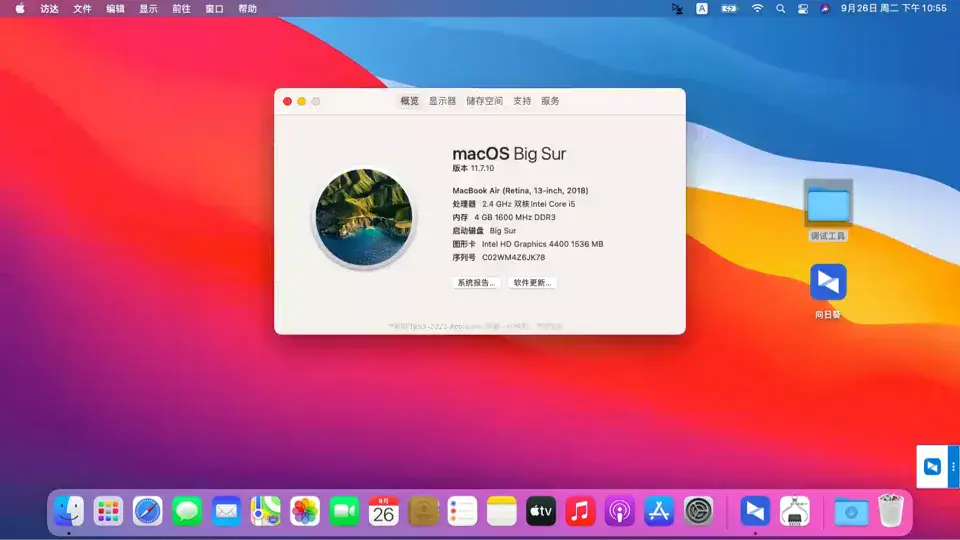Switch to the 储存空间 tab
This screenshot has height=540, width=960.
point(484,101)
